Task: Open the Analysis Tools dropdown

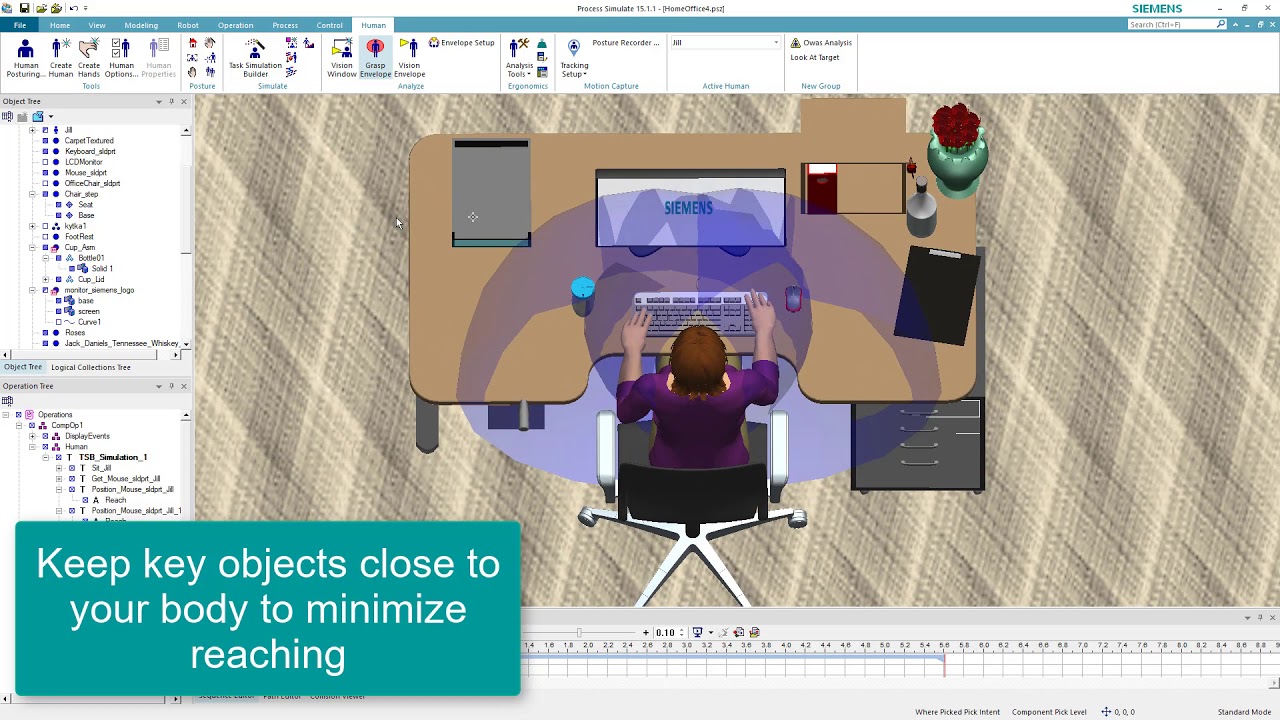Action: click(520, 58)
